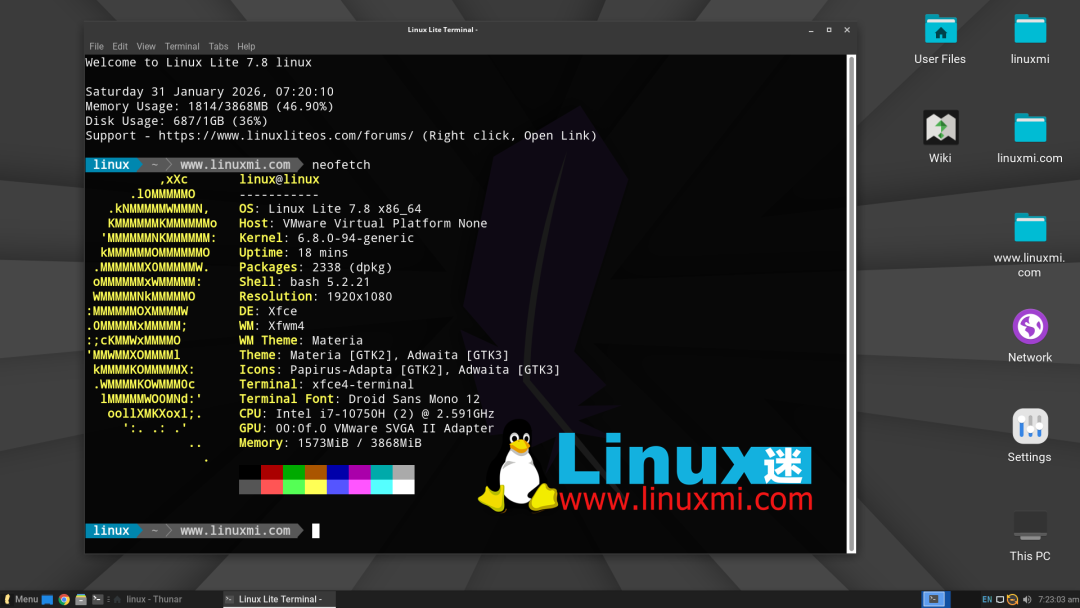Image resolution: width=1080 pixels, height=608 pixels.
Task: Mute audio using the speaker tray icon
Action: 1027,598
